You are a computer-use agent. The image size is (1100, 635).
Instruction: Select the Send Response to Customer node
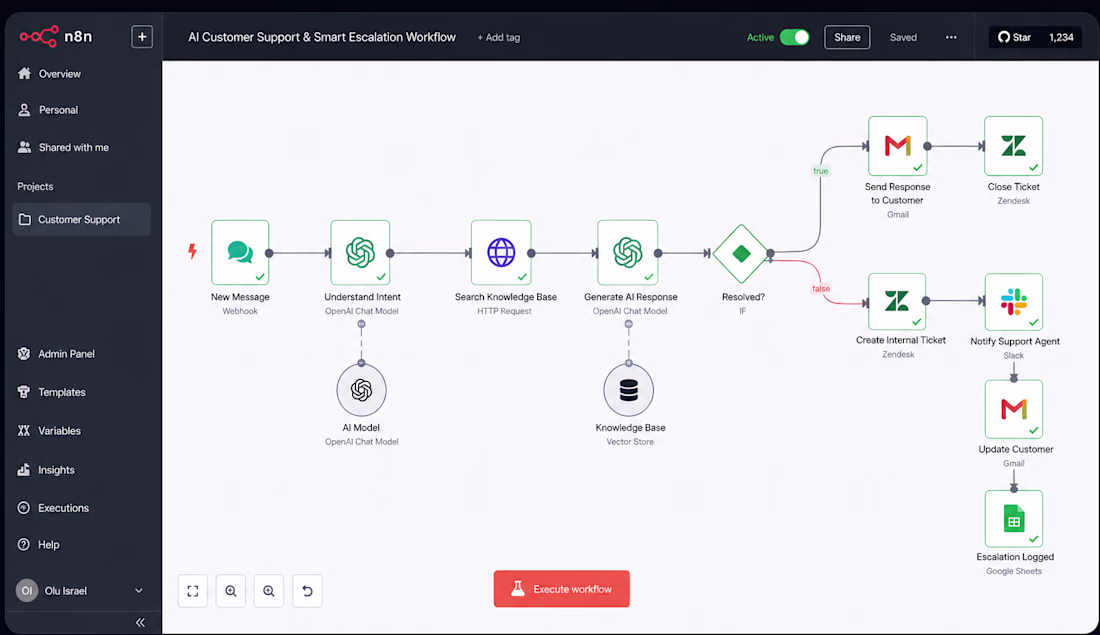point(897,146)
